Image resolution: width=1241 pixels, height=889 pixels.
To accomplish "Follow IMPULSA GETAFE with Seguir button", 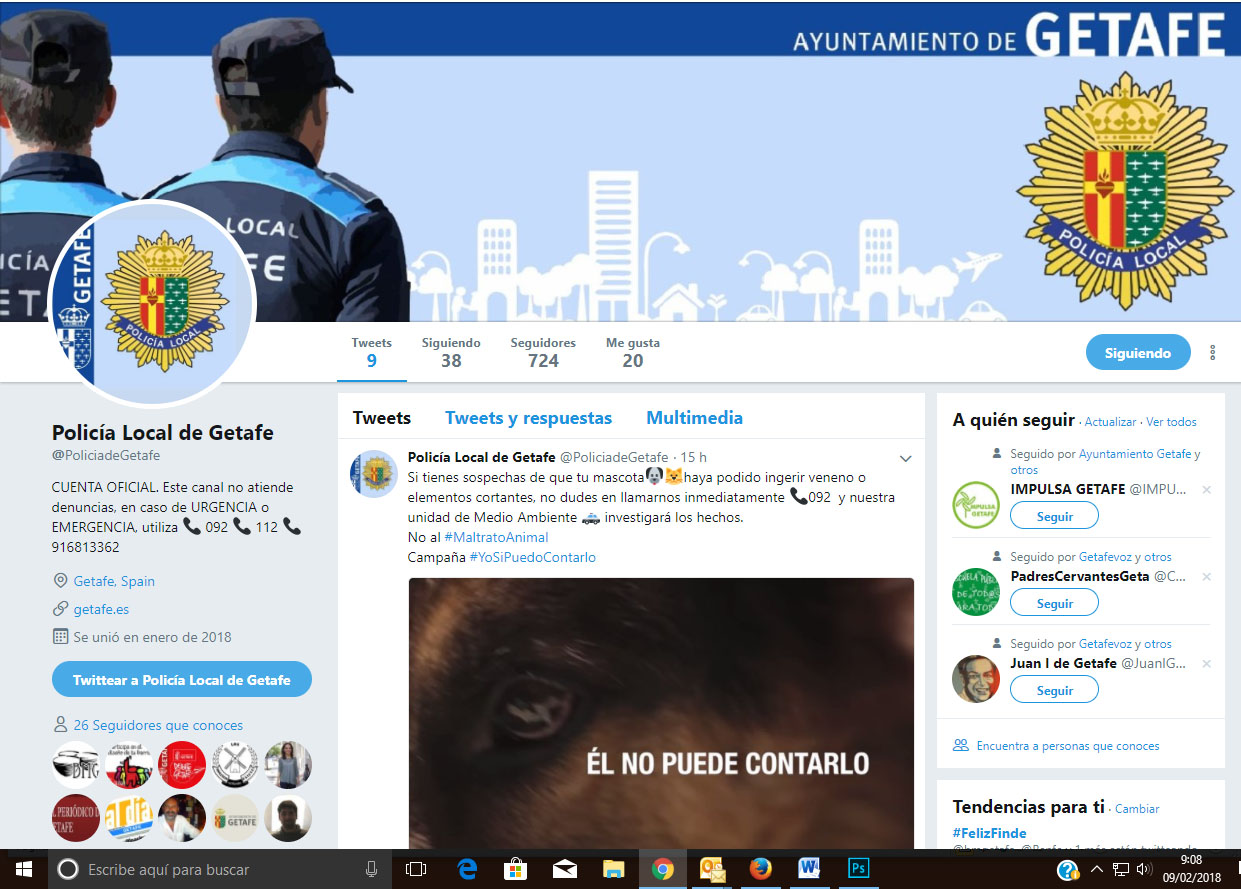I will point(1054,516).
